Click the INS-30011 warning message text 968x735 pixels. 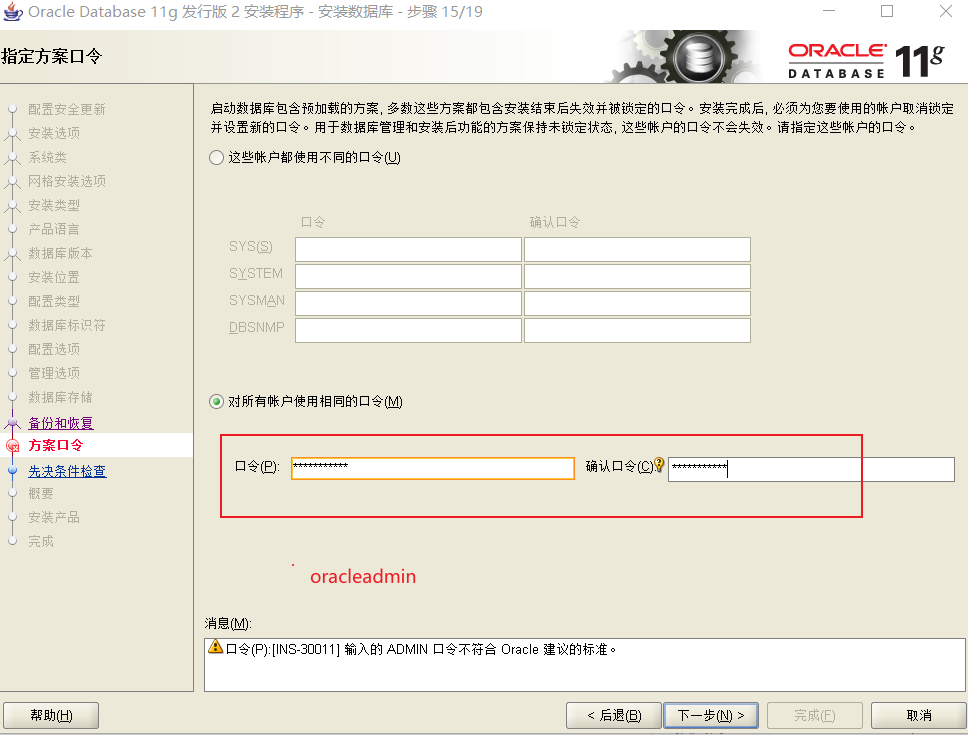point(422,650)
